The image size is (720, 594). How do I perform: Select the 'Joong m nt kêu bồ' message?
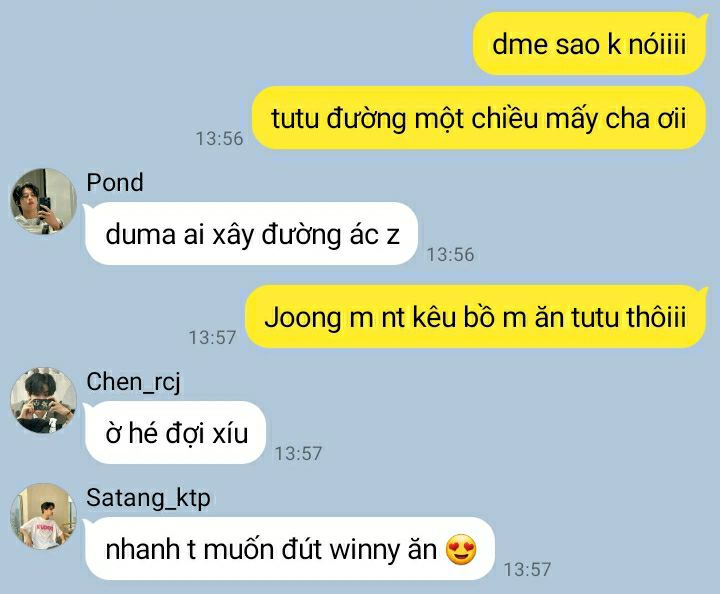coord(476,317)
